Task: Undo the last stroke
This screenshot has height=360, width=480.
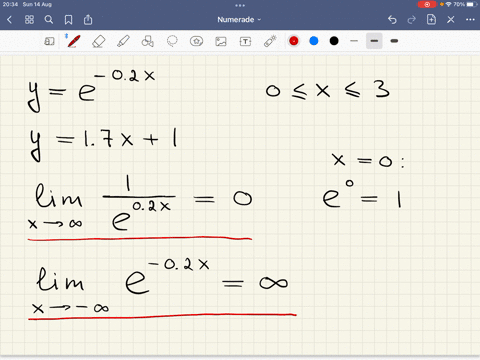Action: click(x=392, y=20)
